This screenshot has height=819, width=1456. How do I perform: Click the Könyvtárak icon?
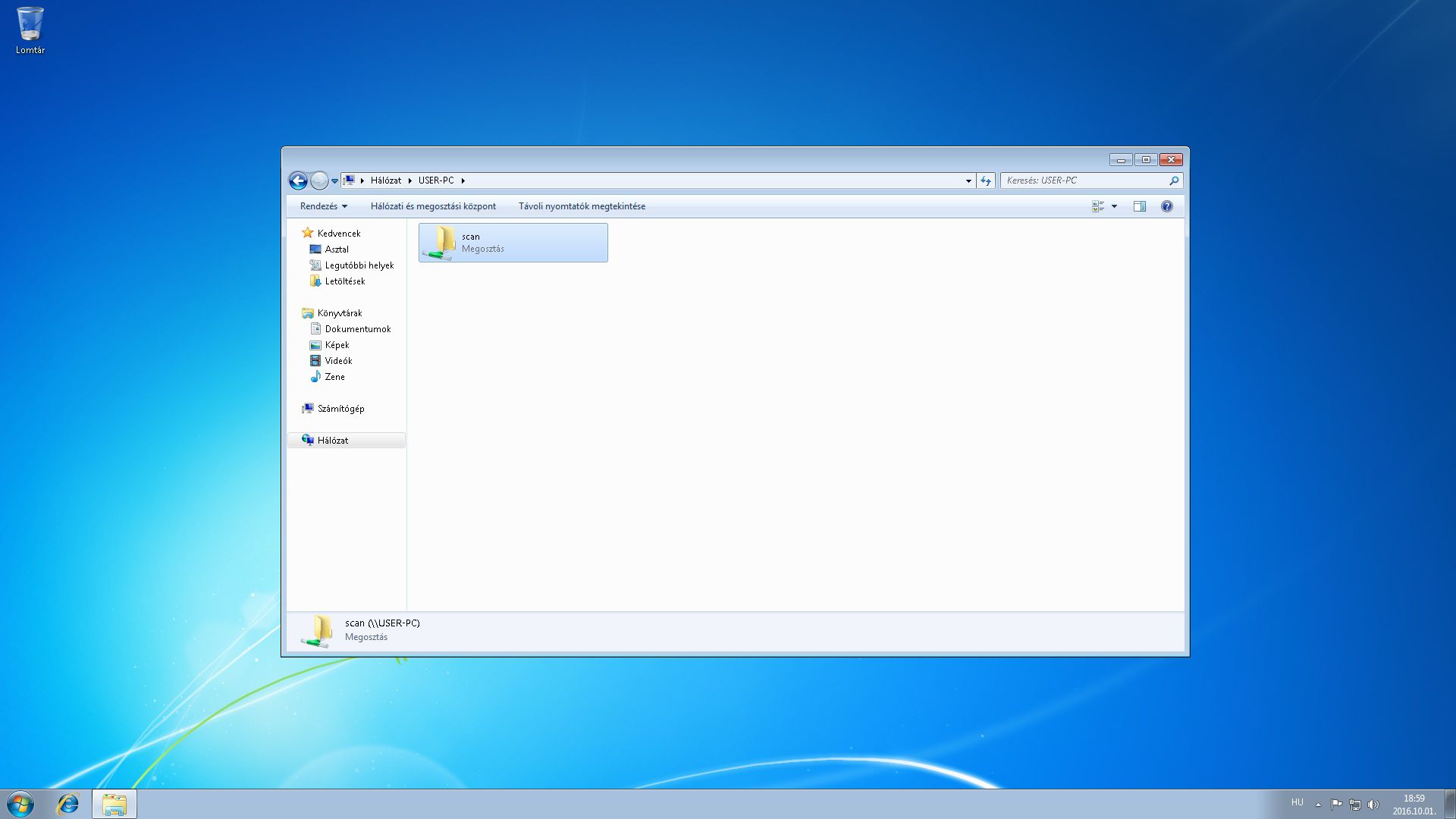pyautogui.click(x=307, y=313)
